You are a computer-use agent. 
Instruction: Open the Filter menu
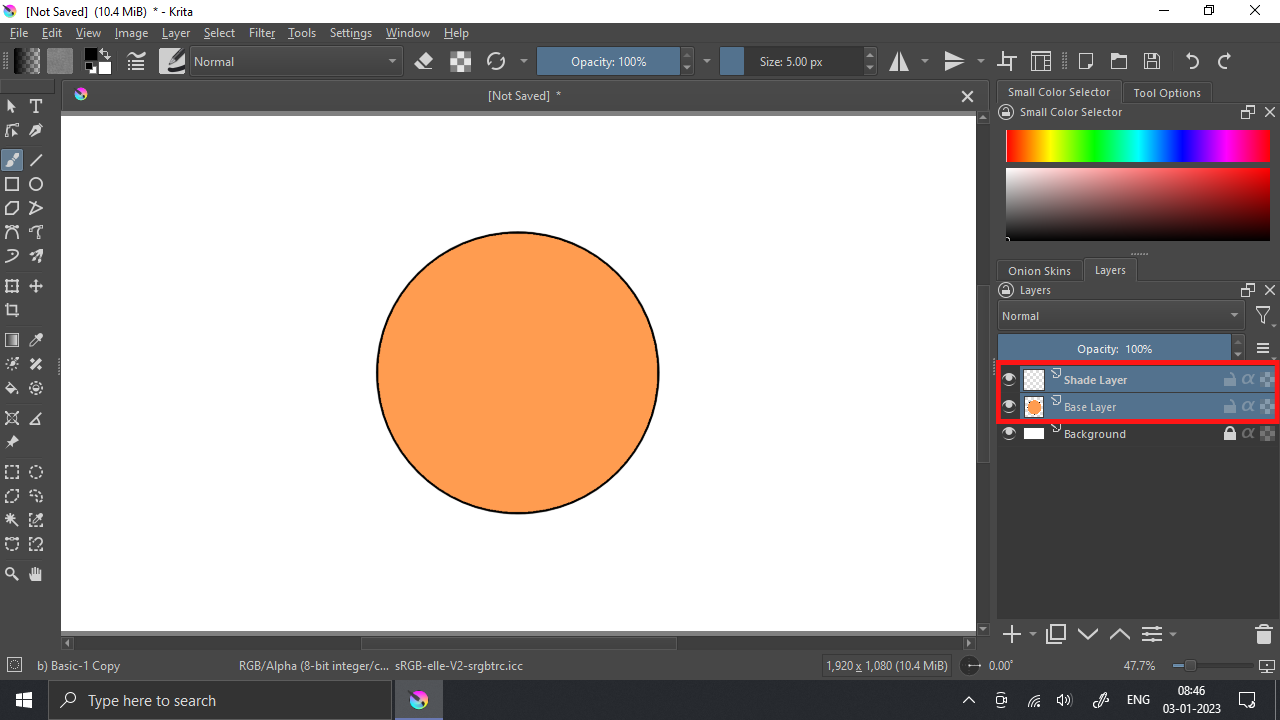pyautogui.click(x=262, y=33)
